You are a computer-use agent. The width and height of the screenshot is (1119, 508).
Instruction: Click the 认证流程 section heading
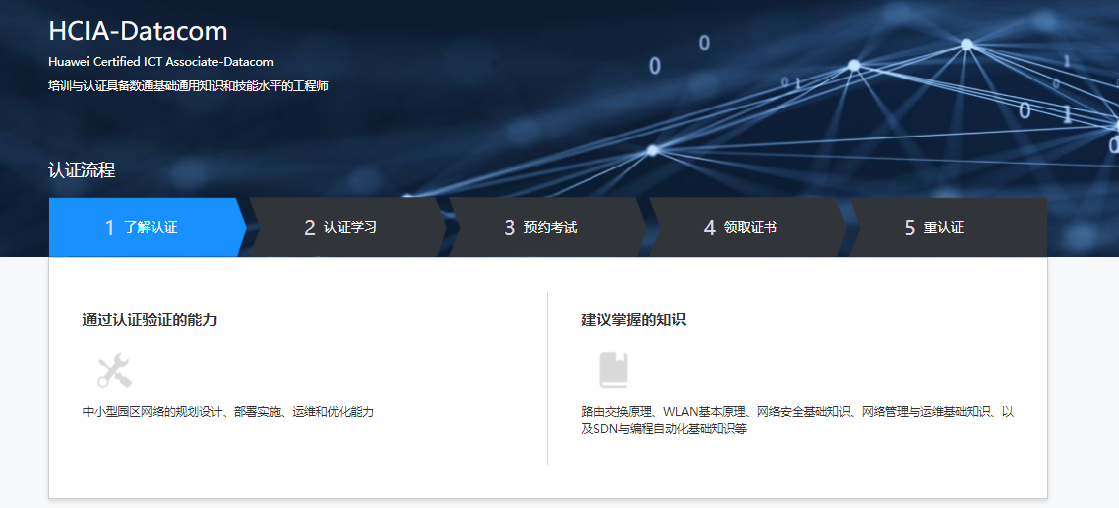coord(81,171)
